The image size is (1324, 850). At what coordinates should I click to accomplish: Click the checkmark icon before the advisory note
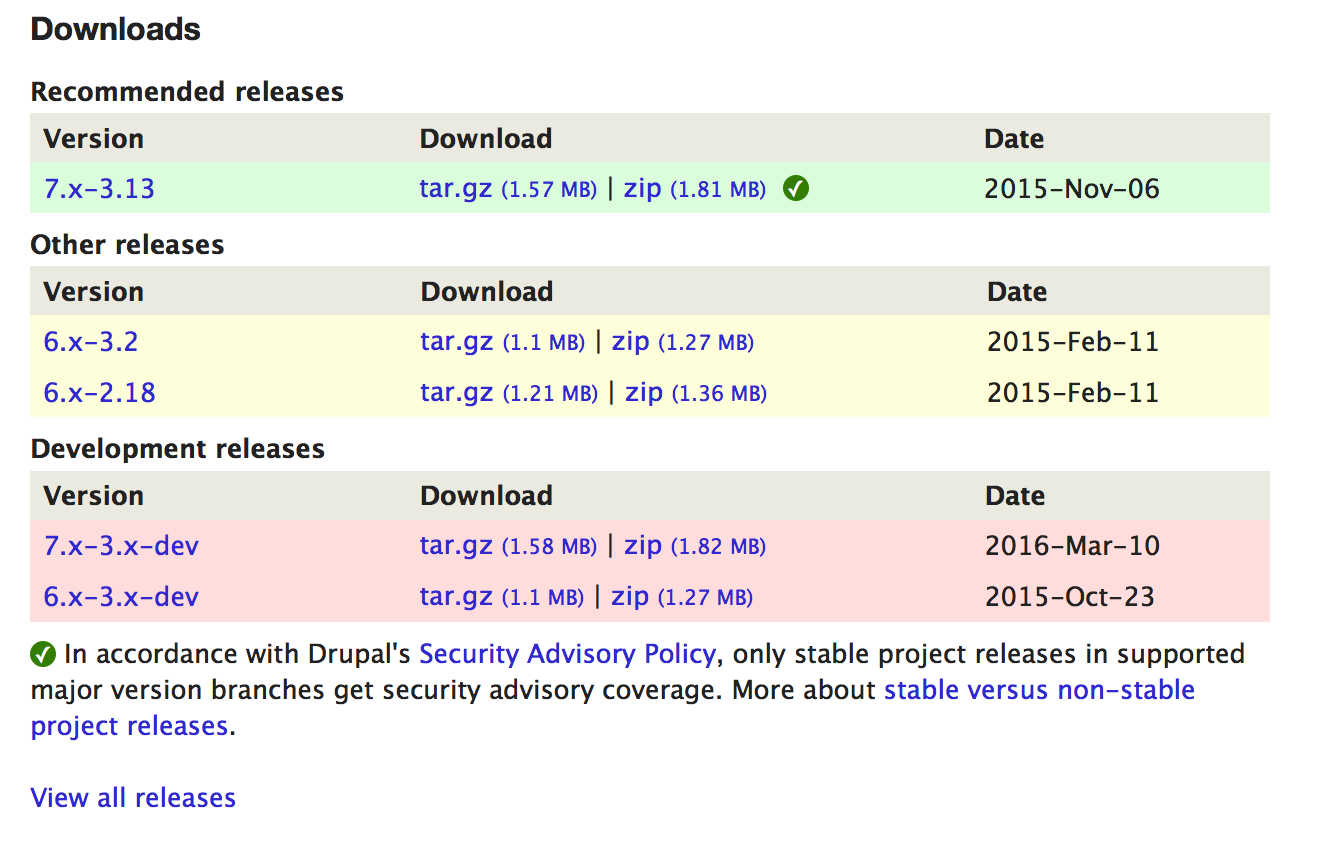click(42, 654)
